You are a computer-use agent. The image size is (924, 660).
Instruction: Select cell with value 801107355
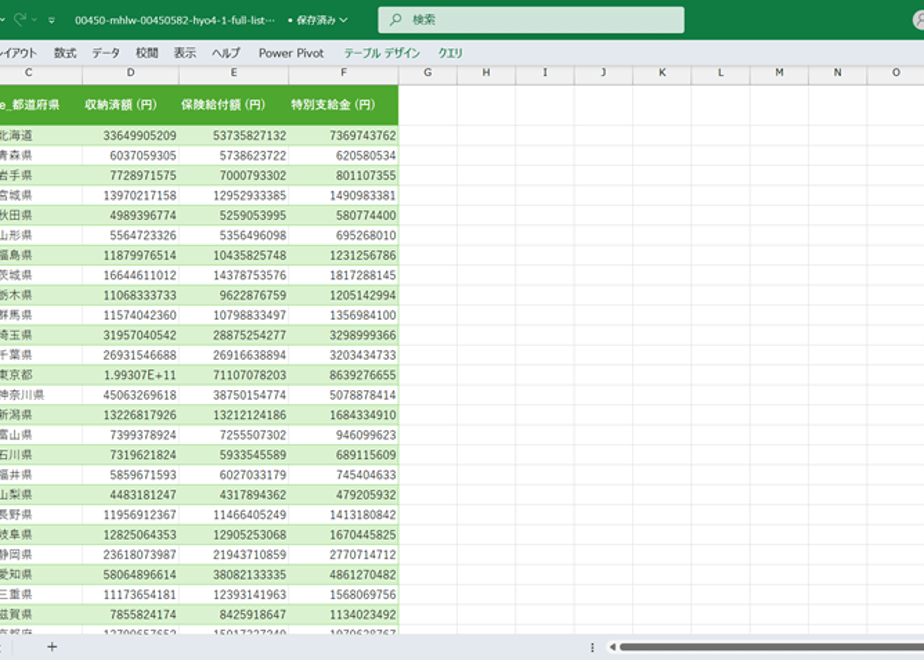344,176
